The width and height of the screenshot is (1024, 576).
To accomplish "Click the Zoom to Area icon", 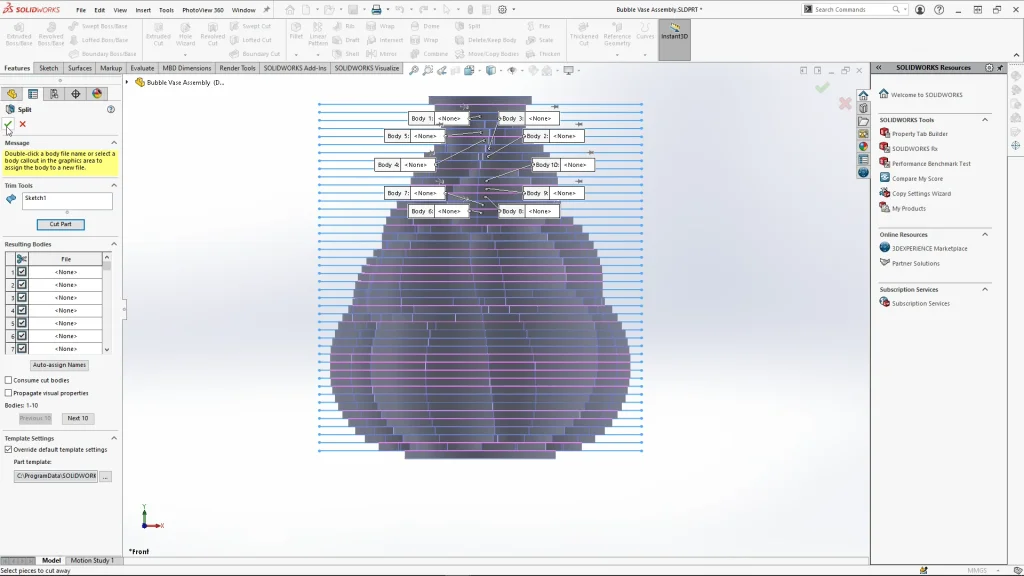I will [428, 71].
